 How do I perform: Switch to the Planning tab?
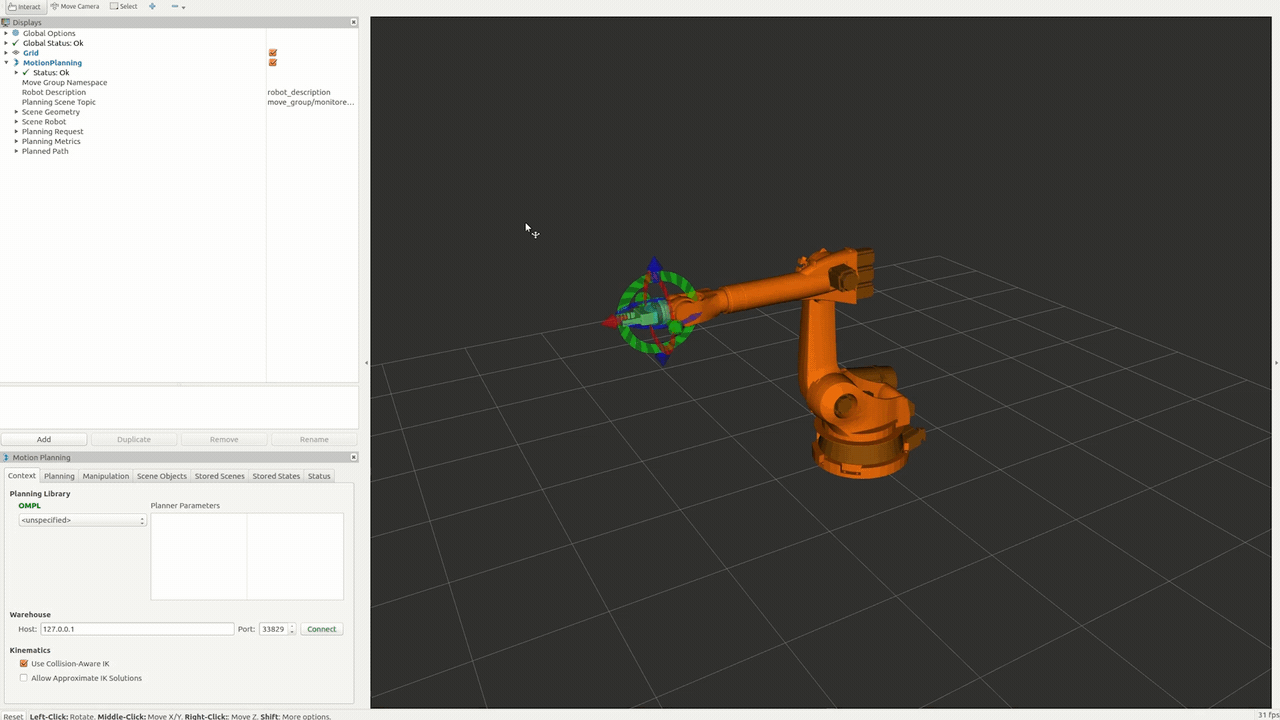tap(59, 476)
